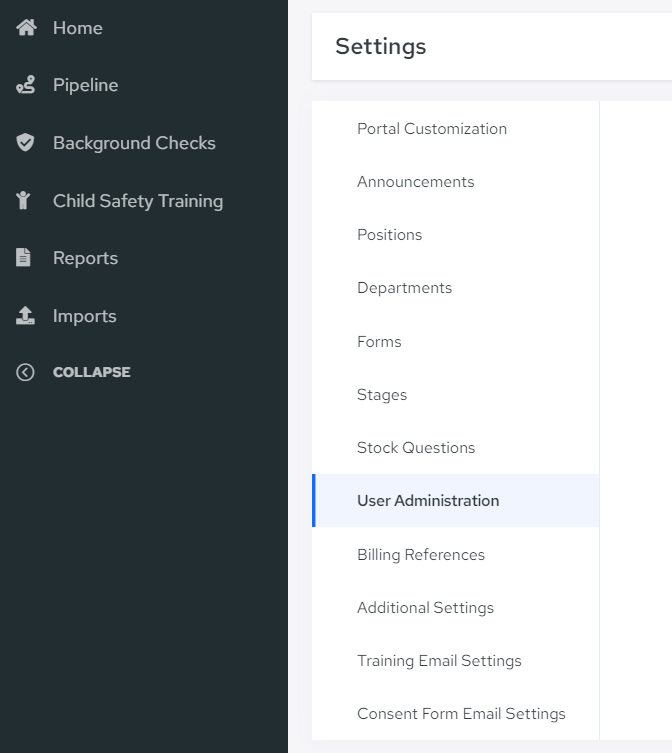
Task: Select the User Administration tab
Action: coord(455,500)
